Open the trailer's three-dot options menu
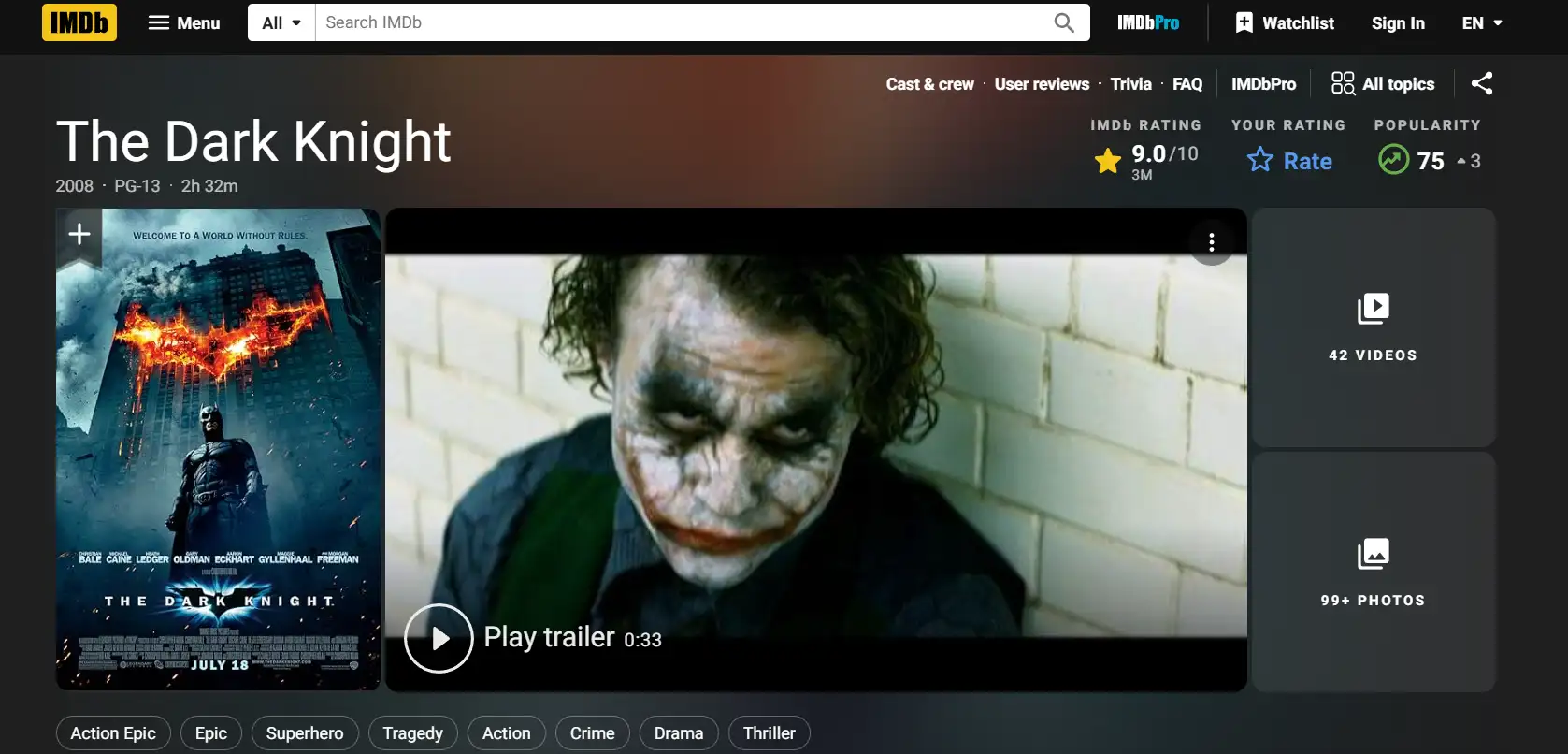This screenshot has width=1568, height=754. pos(1212,242)
